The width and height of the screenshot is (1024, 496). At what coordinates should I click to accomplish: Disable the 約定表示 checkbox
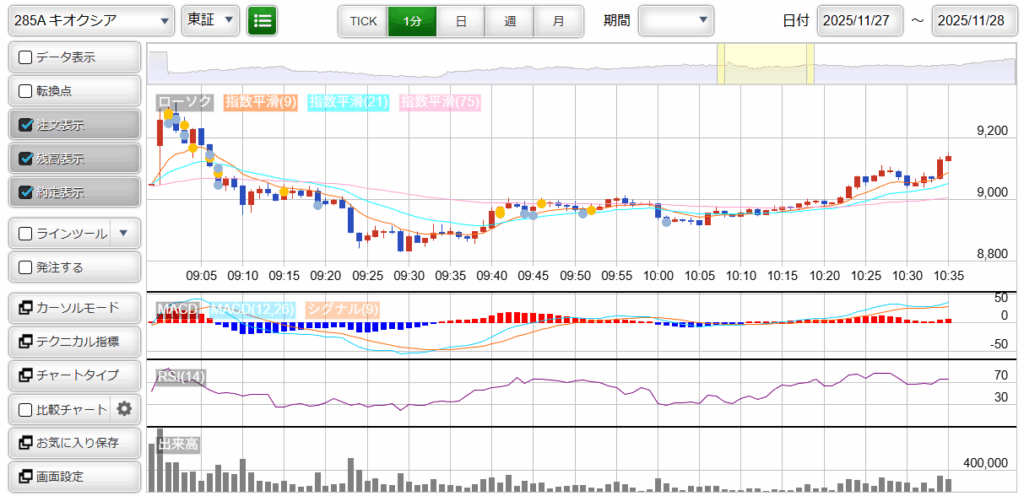click(x=27, y=192)
